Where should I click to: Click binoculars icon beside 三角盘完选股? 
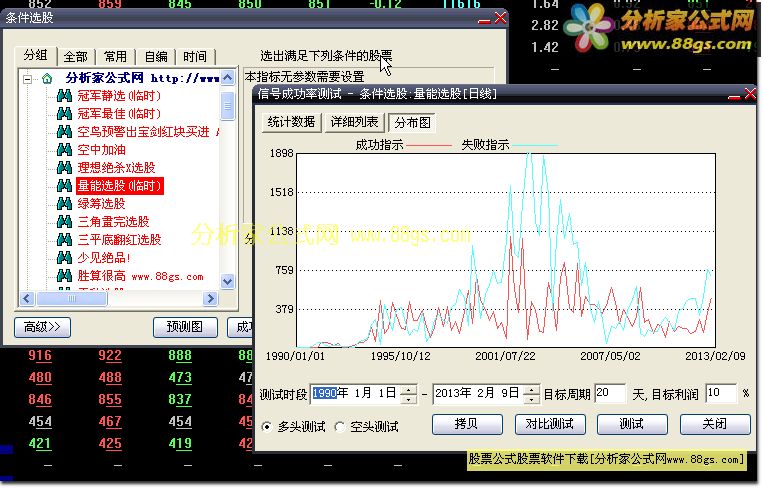point(64,221)
